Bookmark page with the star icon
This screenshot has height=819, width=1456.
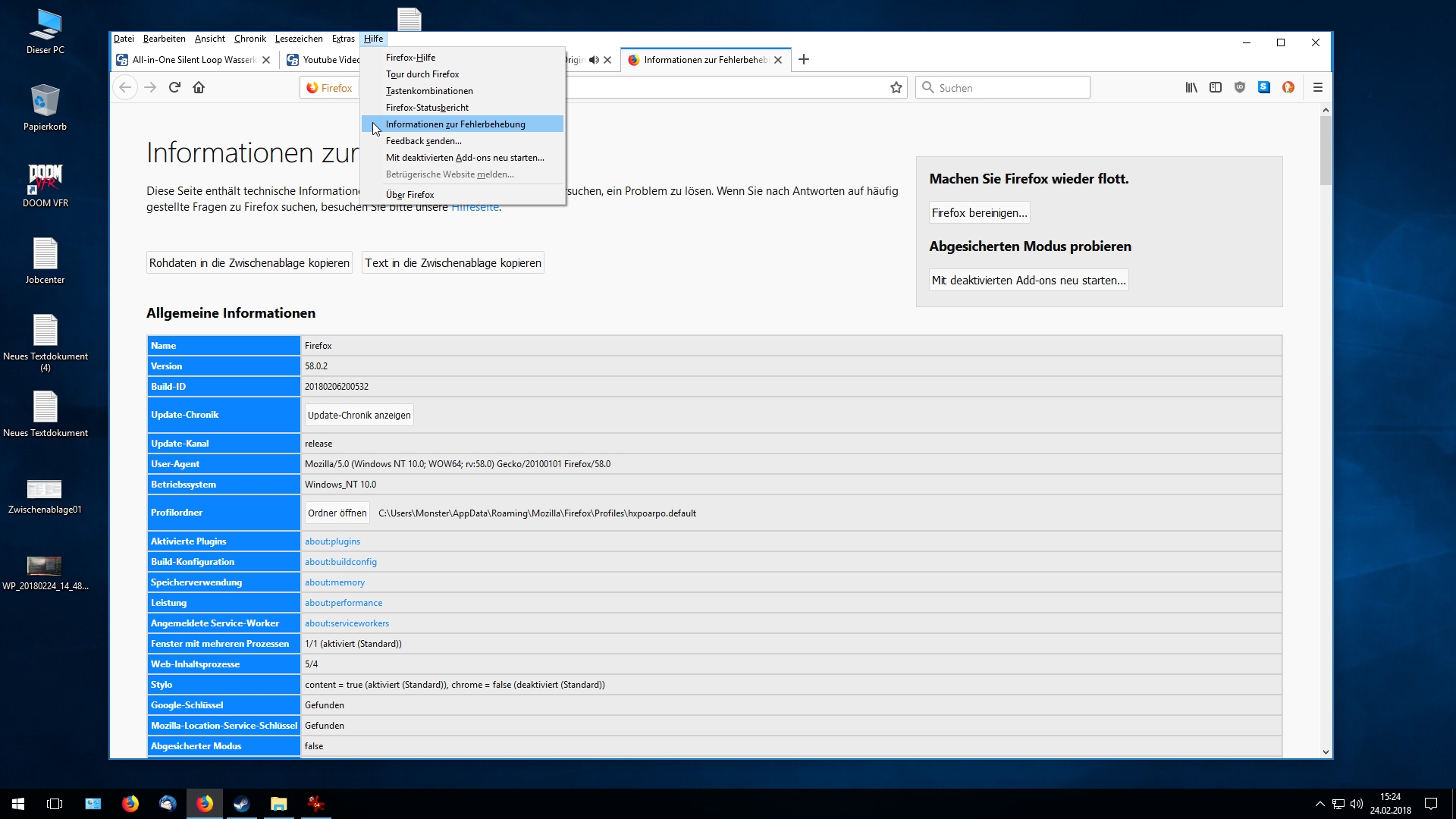pos(896,88)
